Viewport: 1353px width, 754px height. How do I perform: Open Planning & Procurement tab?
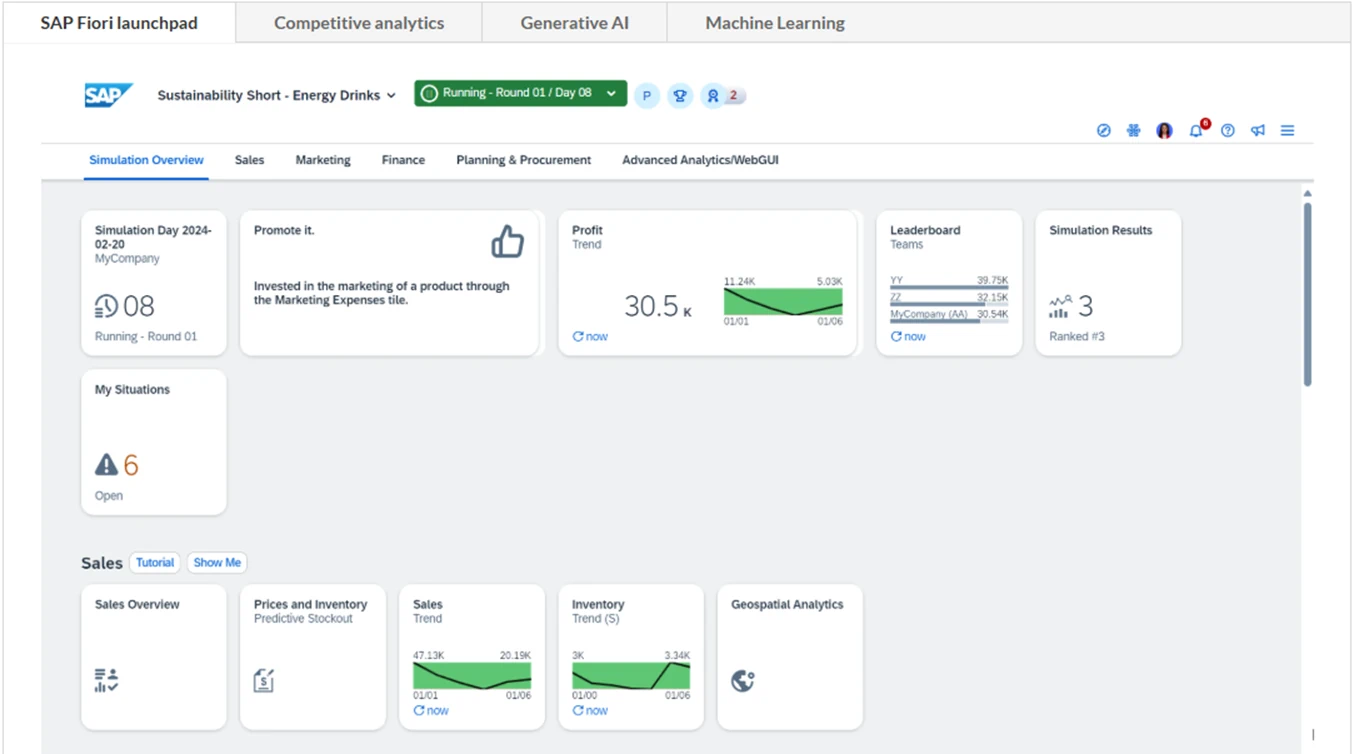click(524, 160)
